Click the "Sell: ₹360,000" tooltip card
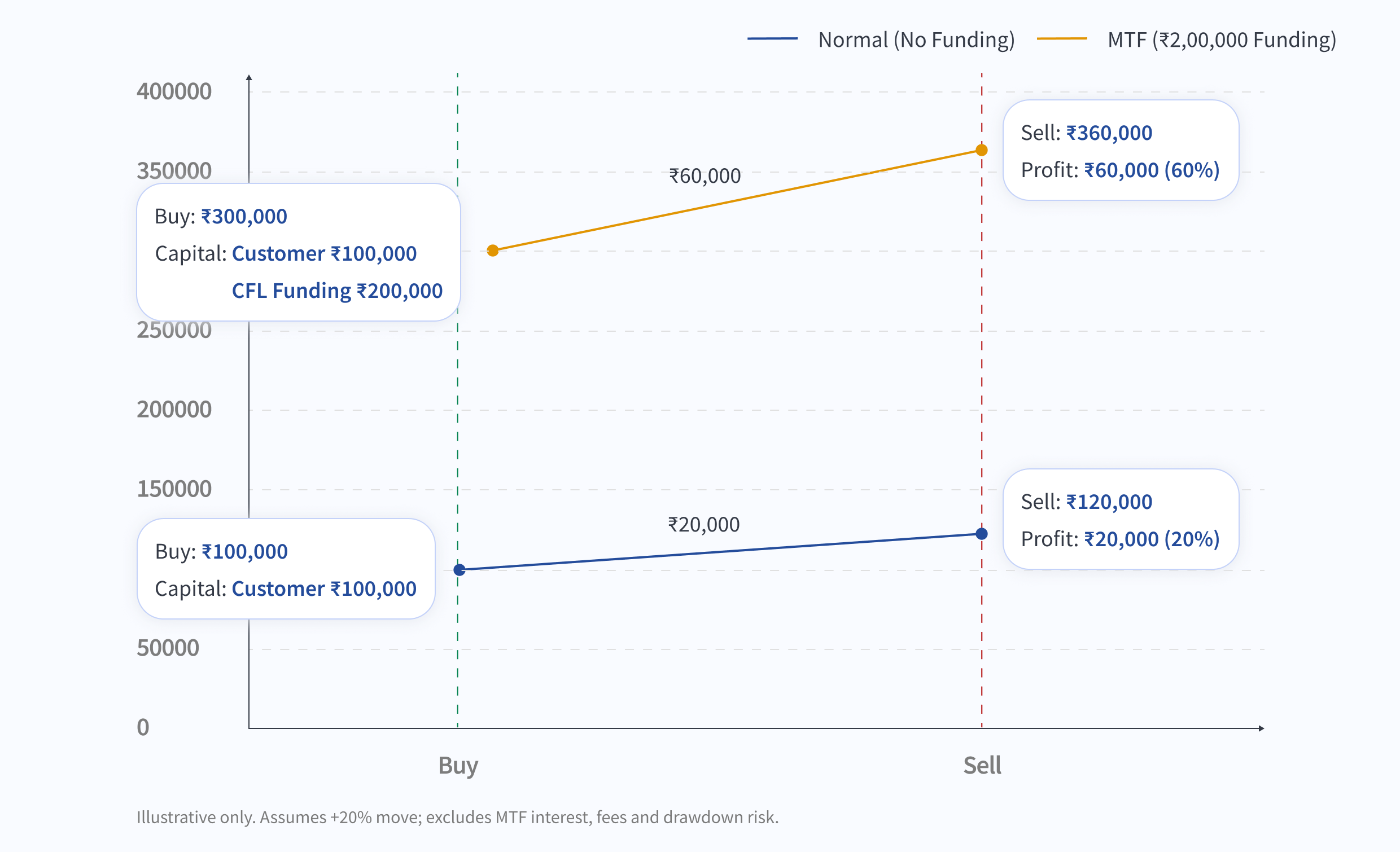This screenshot has height=852, width=1400. 1120,151
